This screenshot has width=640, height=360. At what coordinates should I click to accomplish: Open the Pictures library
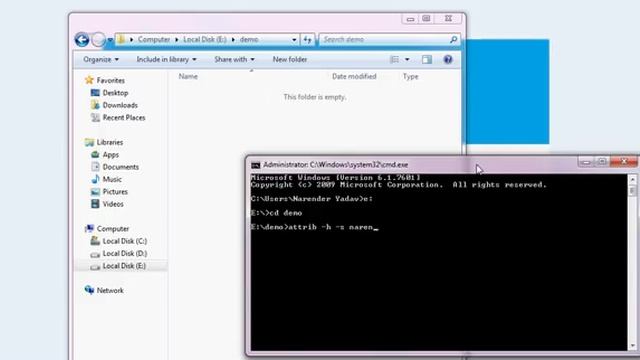pyautogui.click(x=115, y=191)
